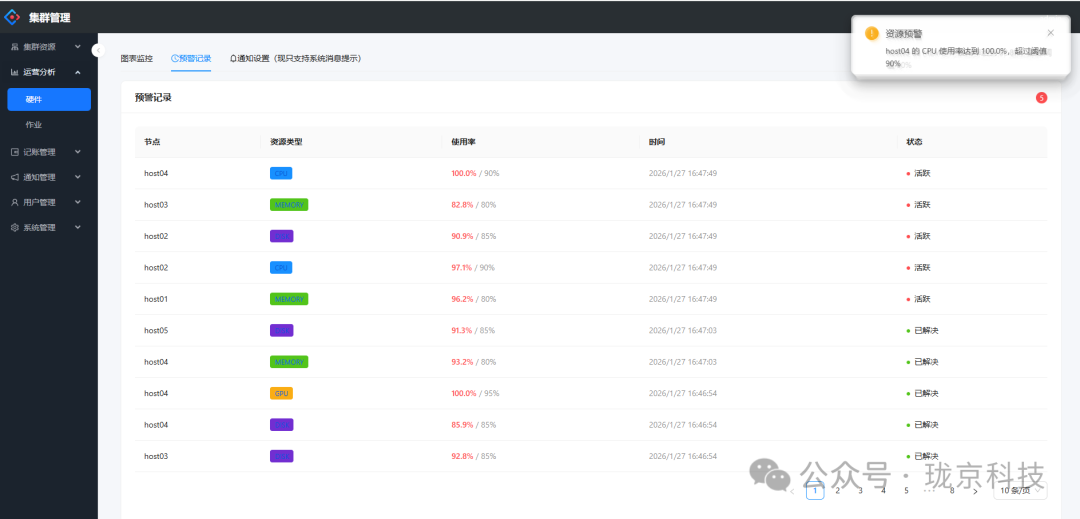Close the 资源预警 notification popup
This screenshot has width=1080, height=519.
(1050, 32)
